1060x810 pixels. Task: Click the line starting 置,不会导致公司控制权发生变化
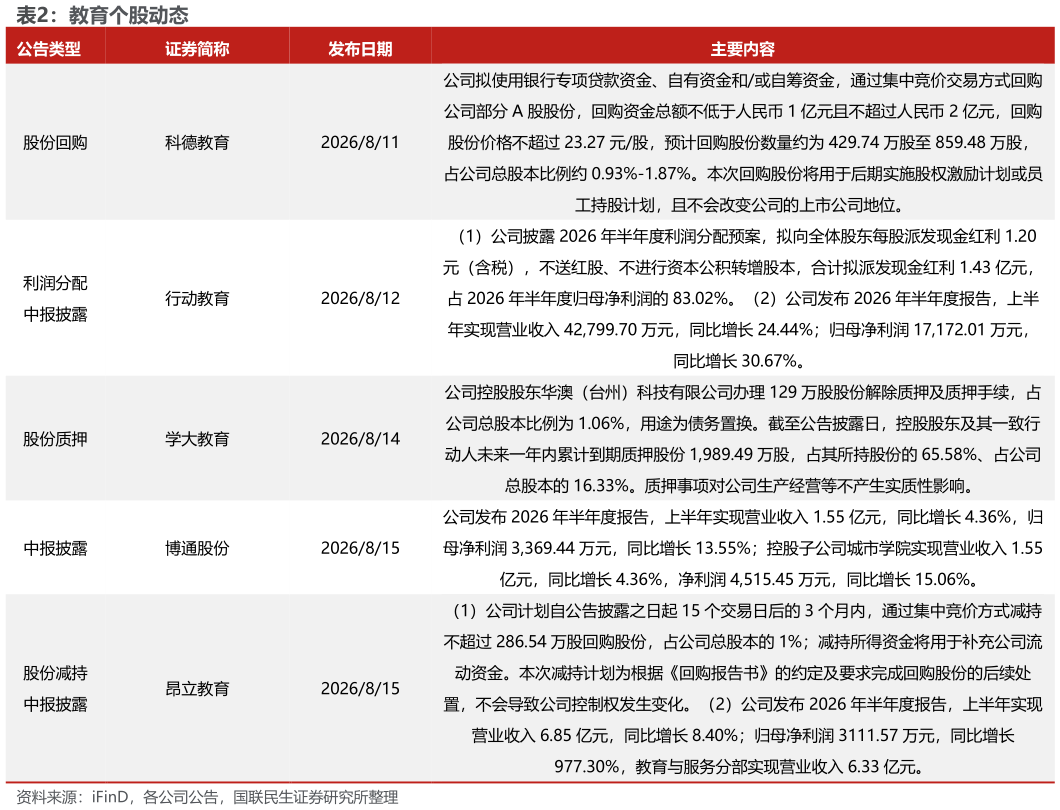(743, 705)
